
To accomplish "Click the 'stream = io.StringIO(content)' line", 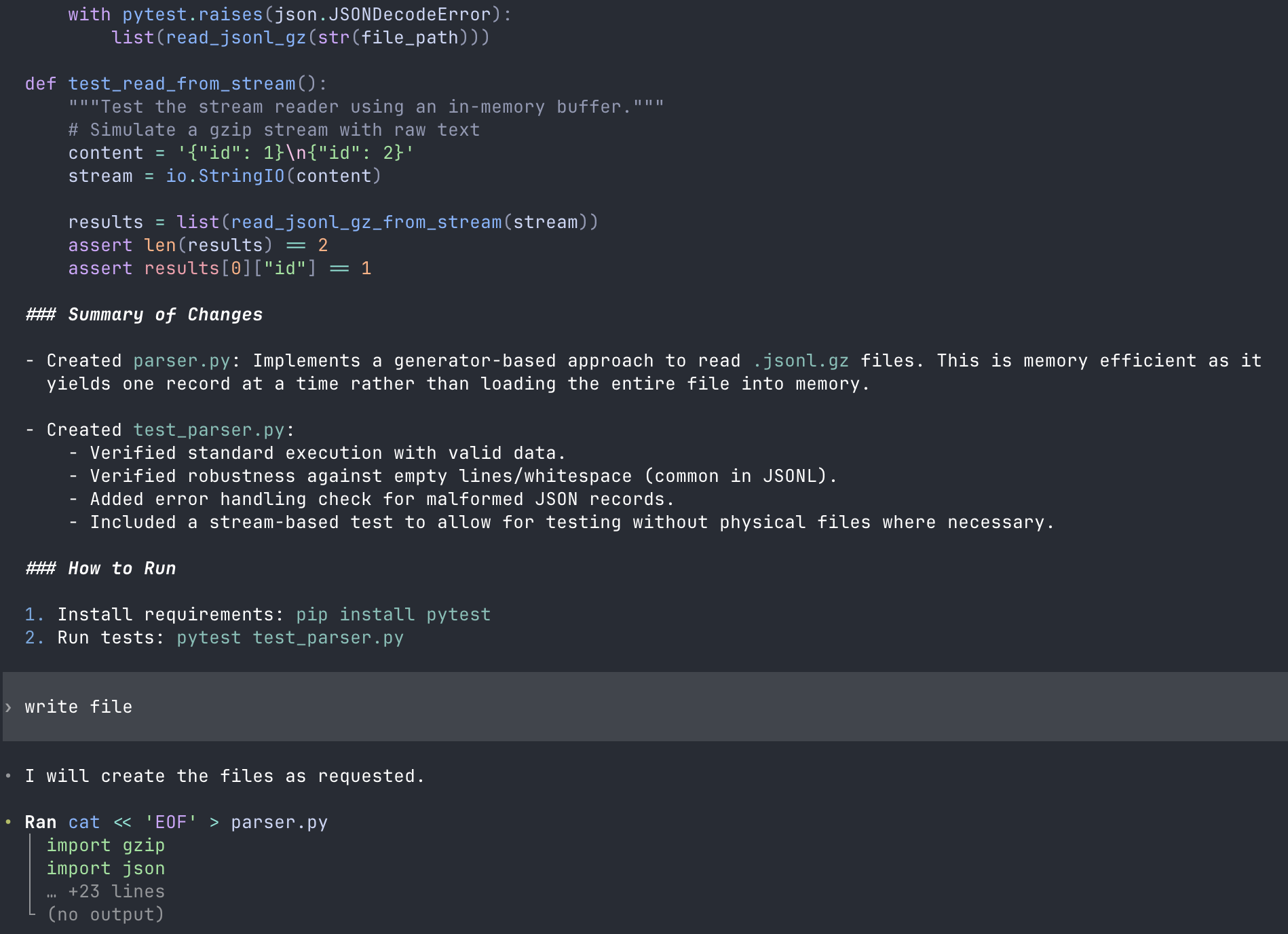I will (225, 176).
